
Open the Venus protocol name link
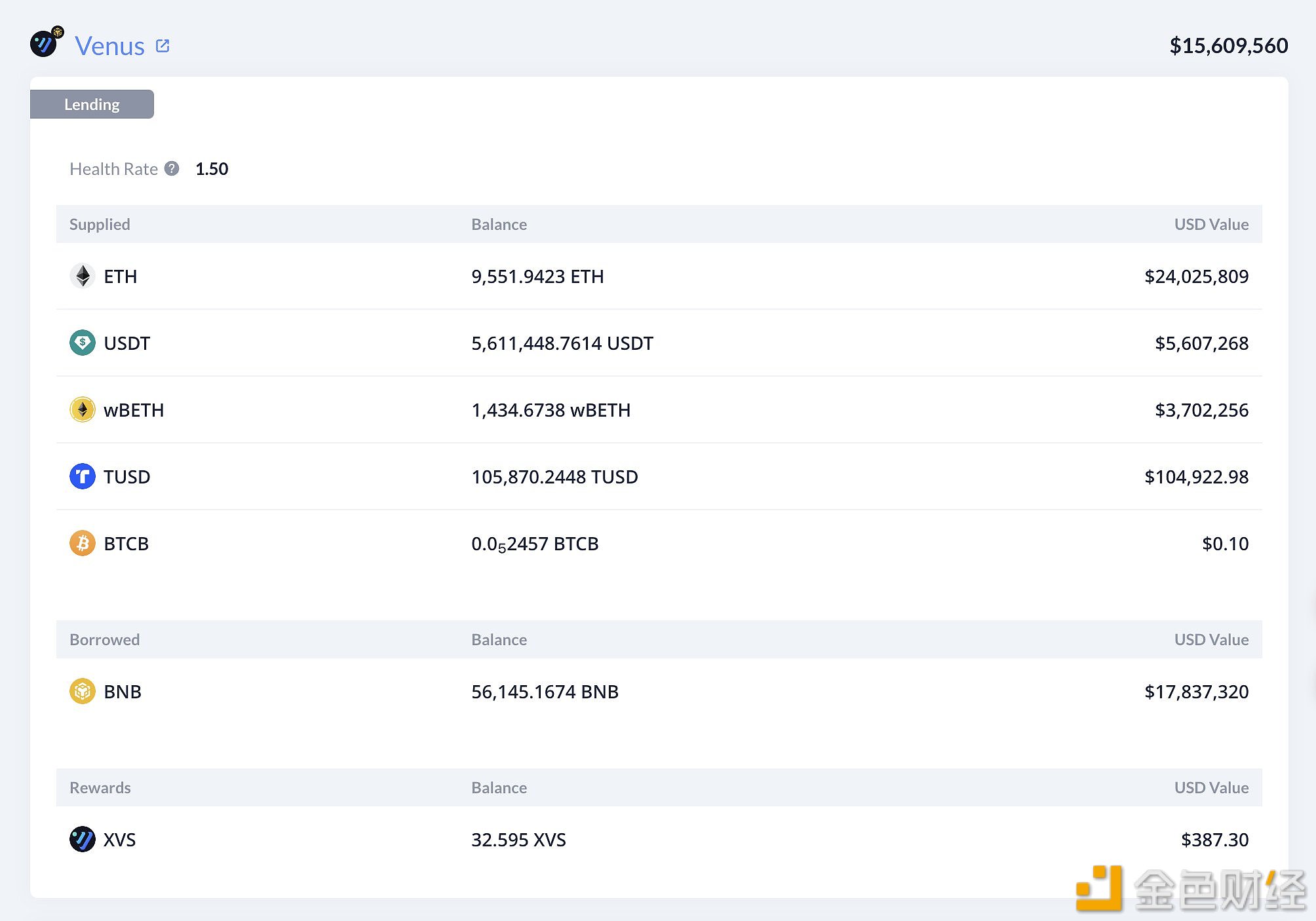tap(109, 46)
